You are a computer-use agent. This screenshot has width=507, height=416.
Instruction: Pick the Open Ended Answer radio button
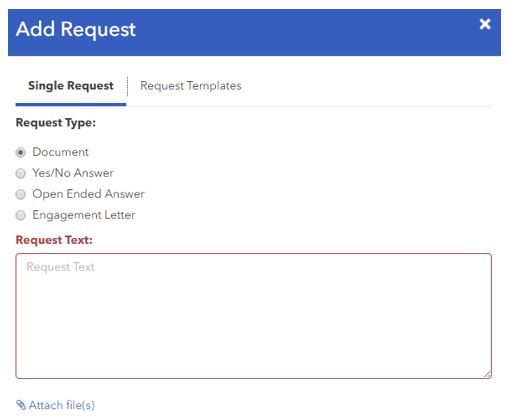(21, 194)
